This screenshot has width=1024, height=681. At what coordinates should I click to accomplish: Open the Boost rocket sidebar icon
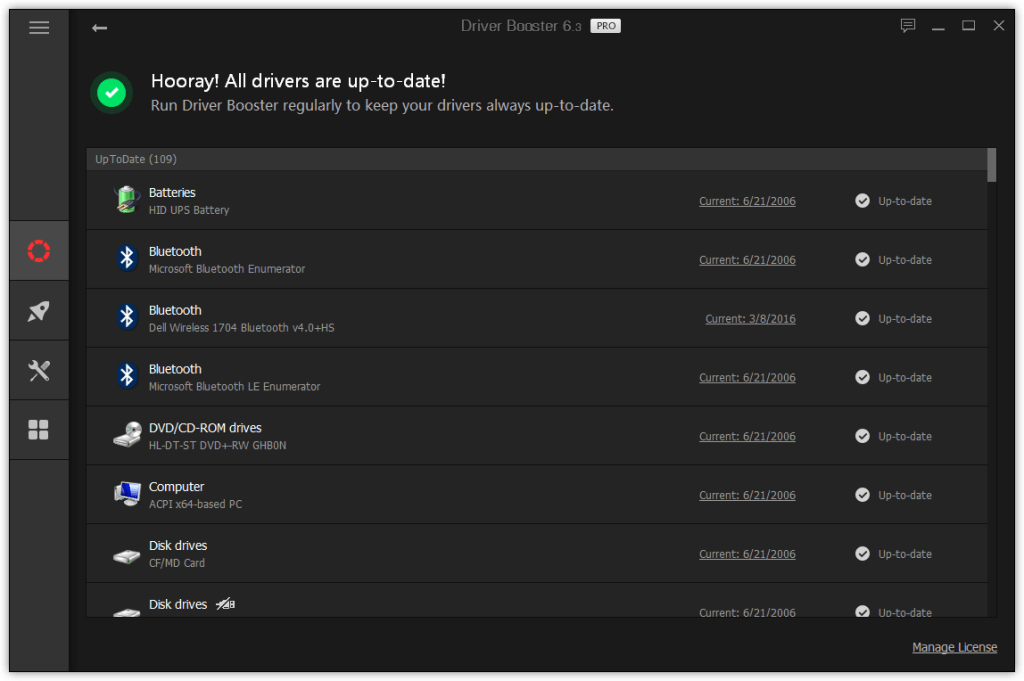point(39,311)
